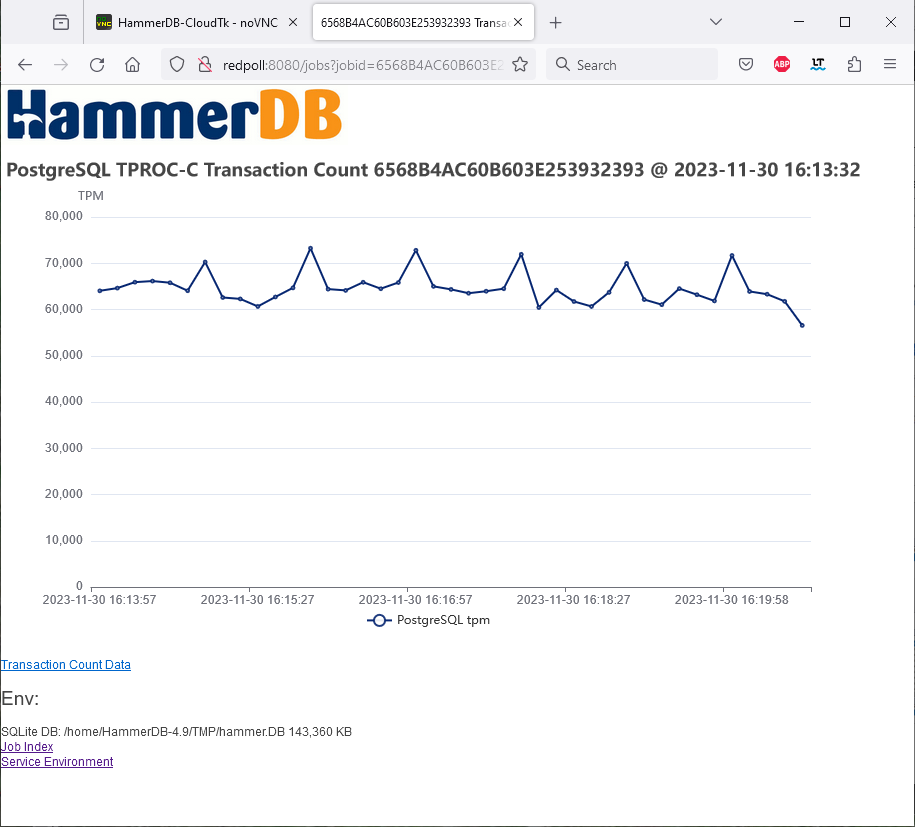The height and width of the screenshot is (827, 915).
Task: Bookmark this page with the star
Action: (520, 65)
